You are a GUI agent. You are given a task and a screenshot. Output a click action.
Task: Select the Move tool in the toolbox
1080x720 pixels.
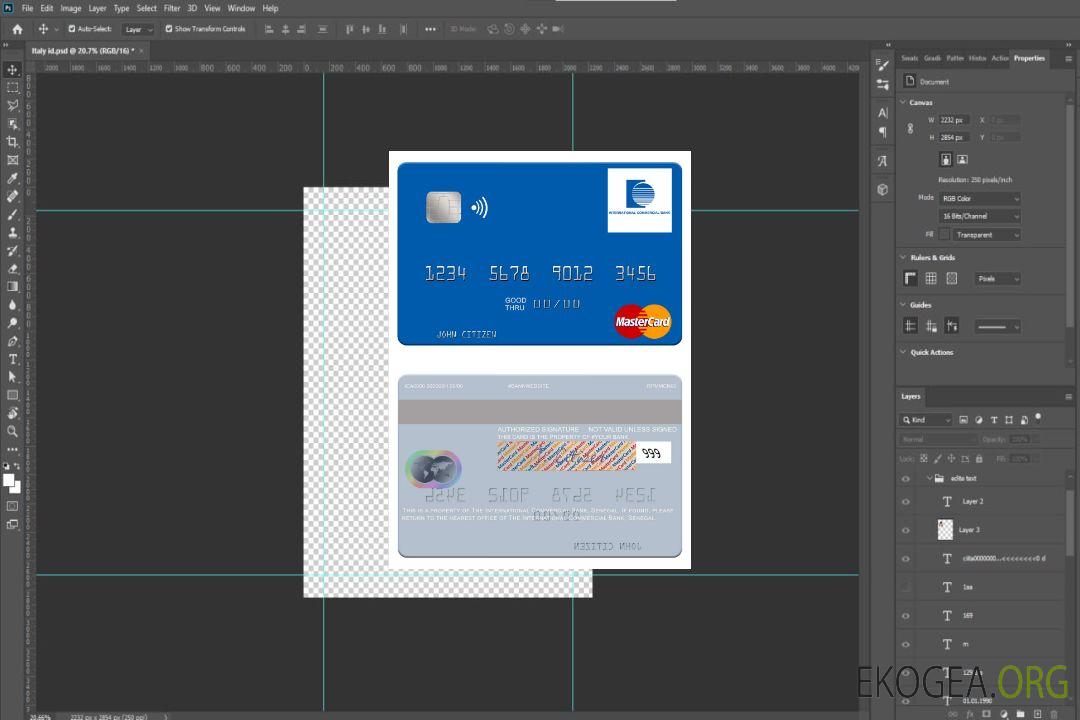click(12, 70)
